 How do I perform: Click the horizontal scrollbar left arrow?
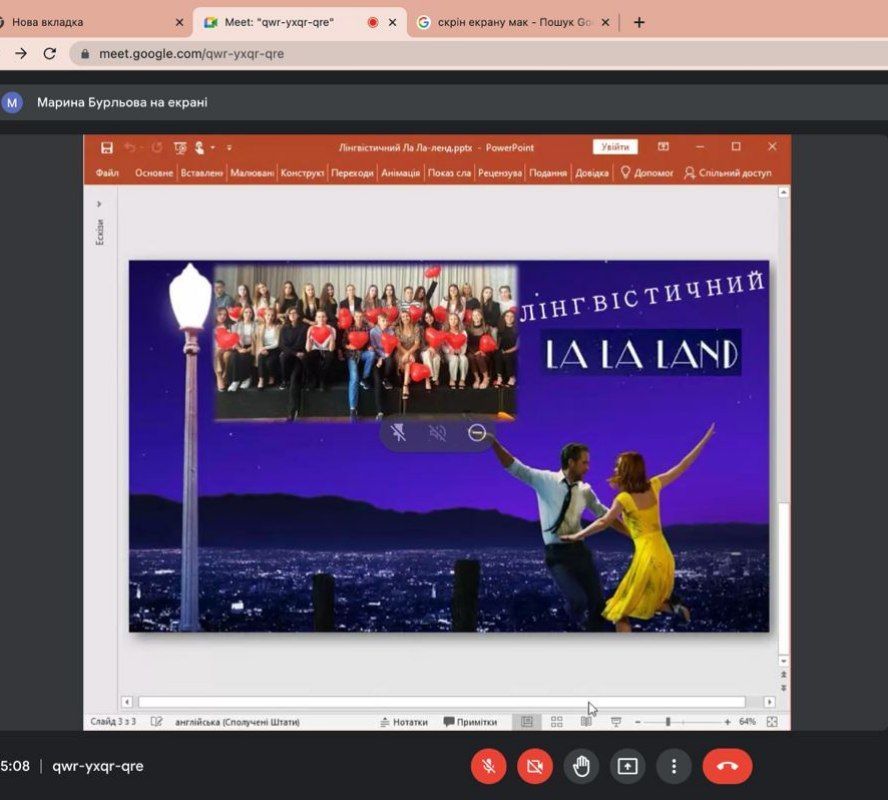coord(127,702)
